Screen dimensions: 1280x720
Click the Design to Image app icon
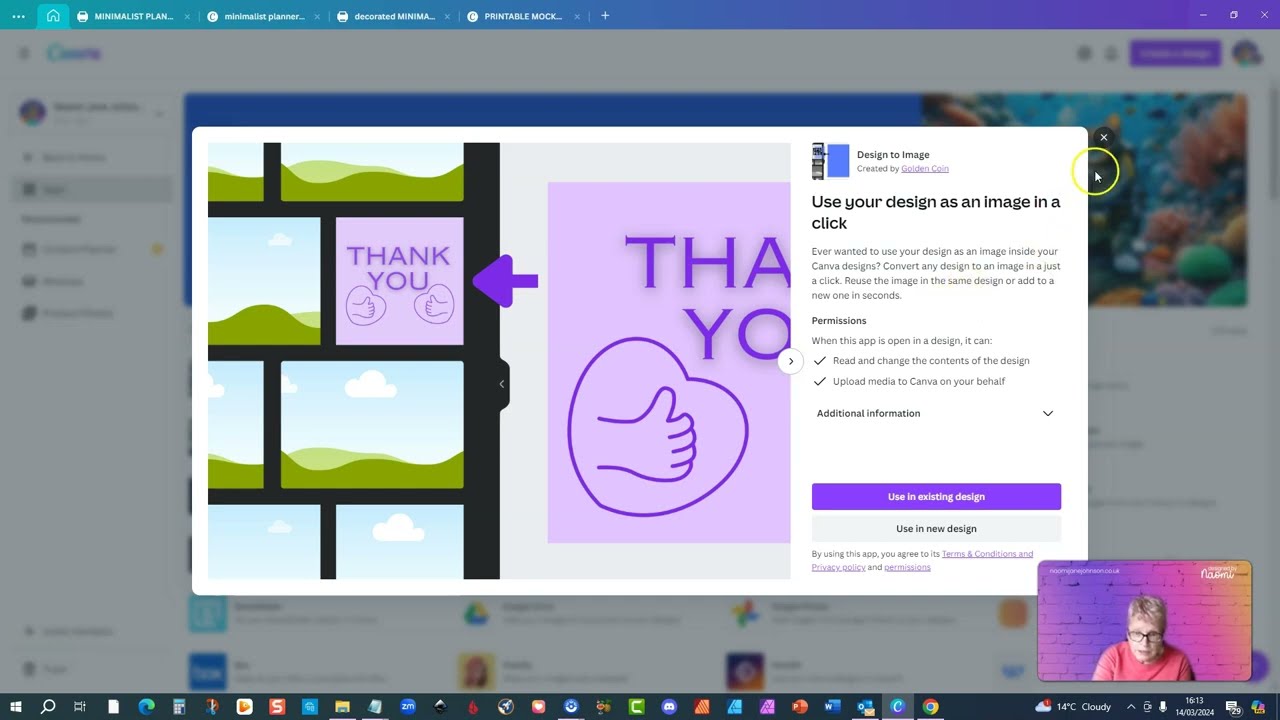point(830,161)
